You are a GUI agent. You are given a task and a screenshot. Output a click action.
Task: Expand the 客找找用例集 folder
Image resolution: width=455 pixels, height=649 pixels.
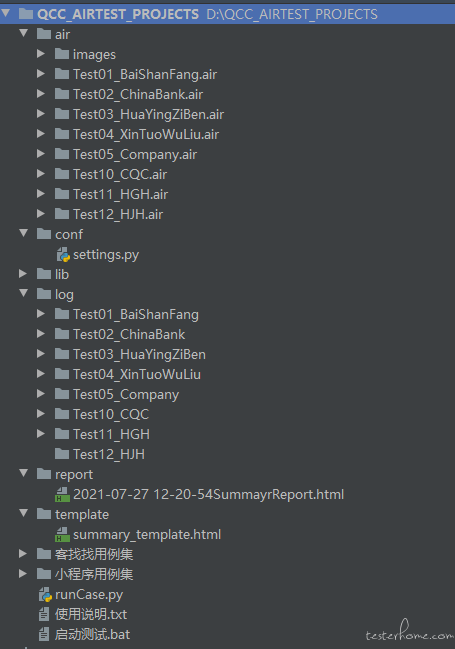(x=23, y=553)
